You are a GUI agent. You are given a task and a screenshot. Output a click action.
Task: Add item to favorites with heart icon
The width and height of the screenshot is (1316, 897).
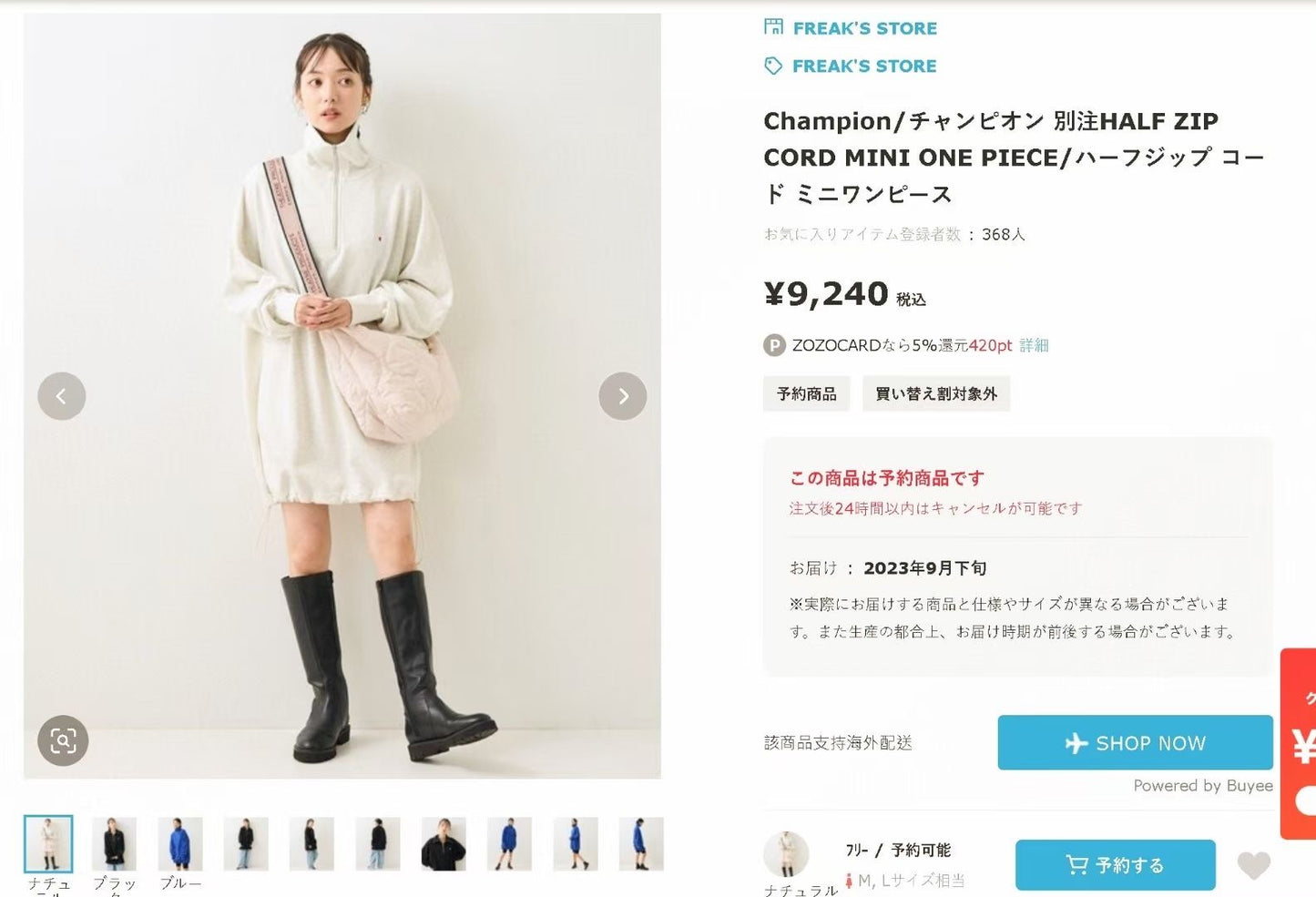tap(1253, 865)
